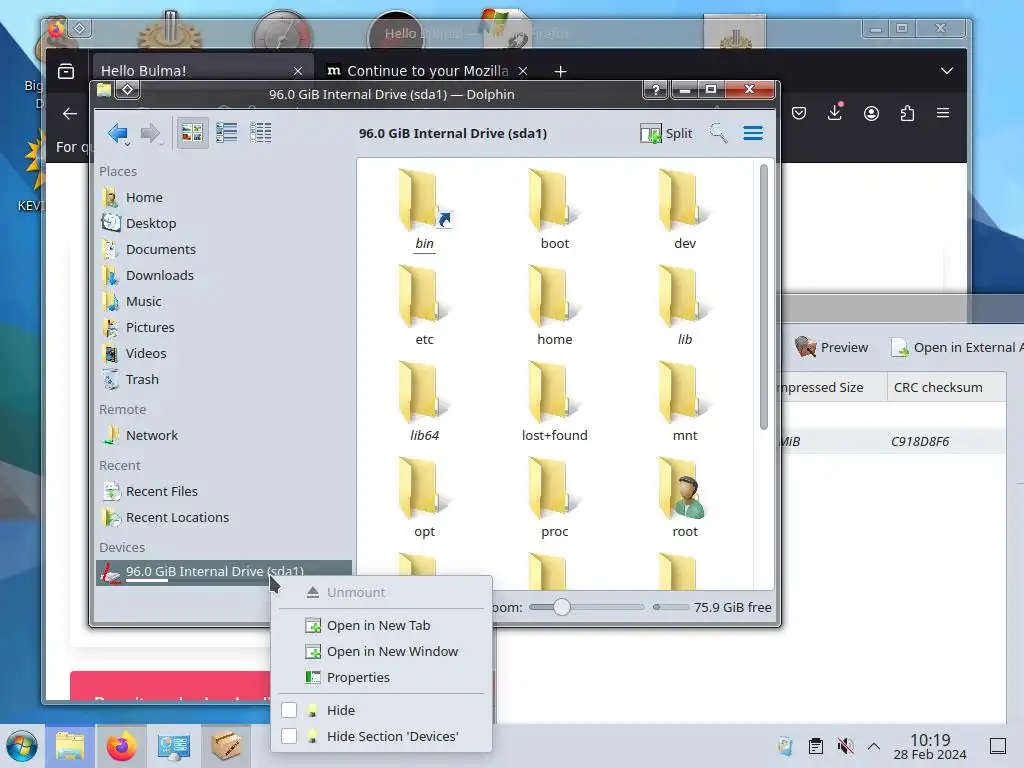Image resolution: width=1024 pixels, height=768 pixels.
Task: Select the bin folder icon
Action: [x=424, y=200]
